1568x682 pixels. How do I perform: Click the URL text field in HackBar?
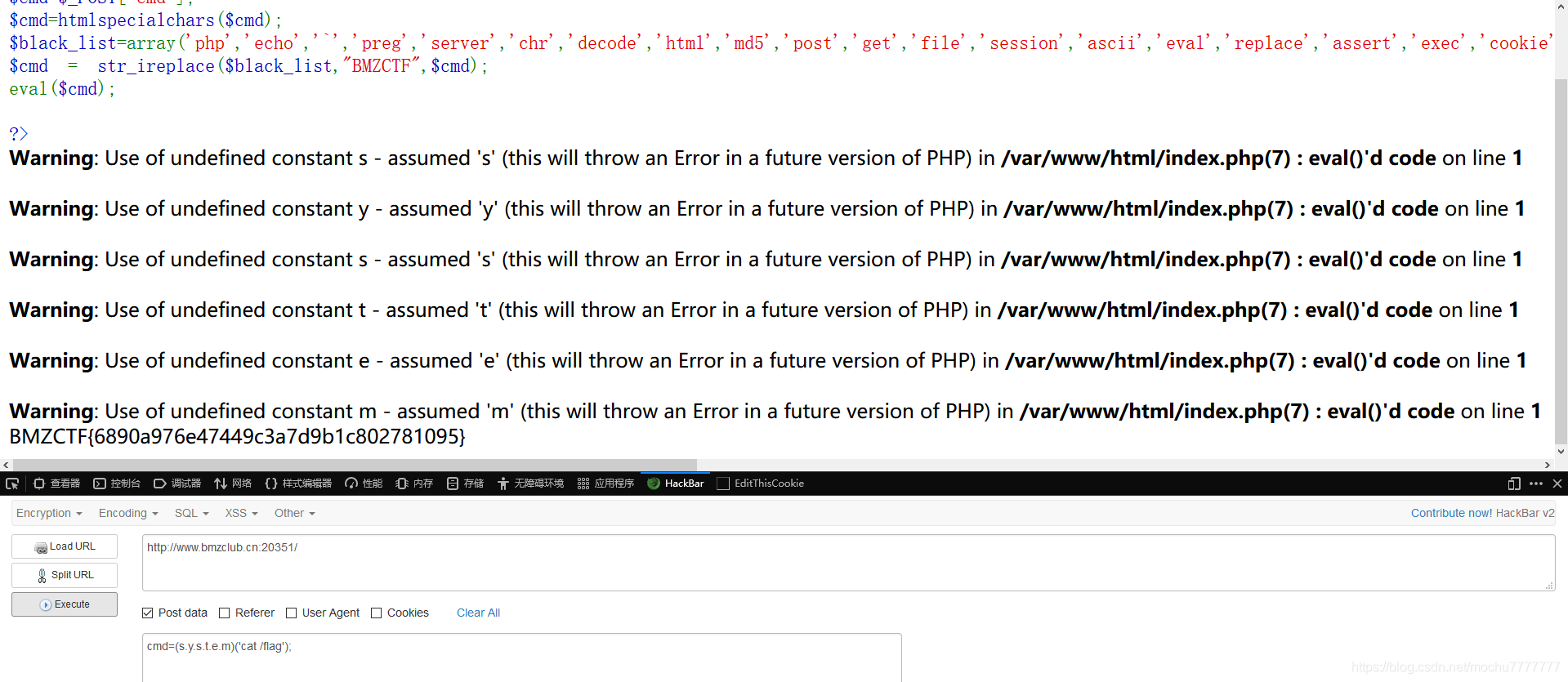848,563
